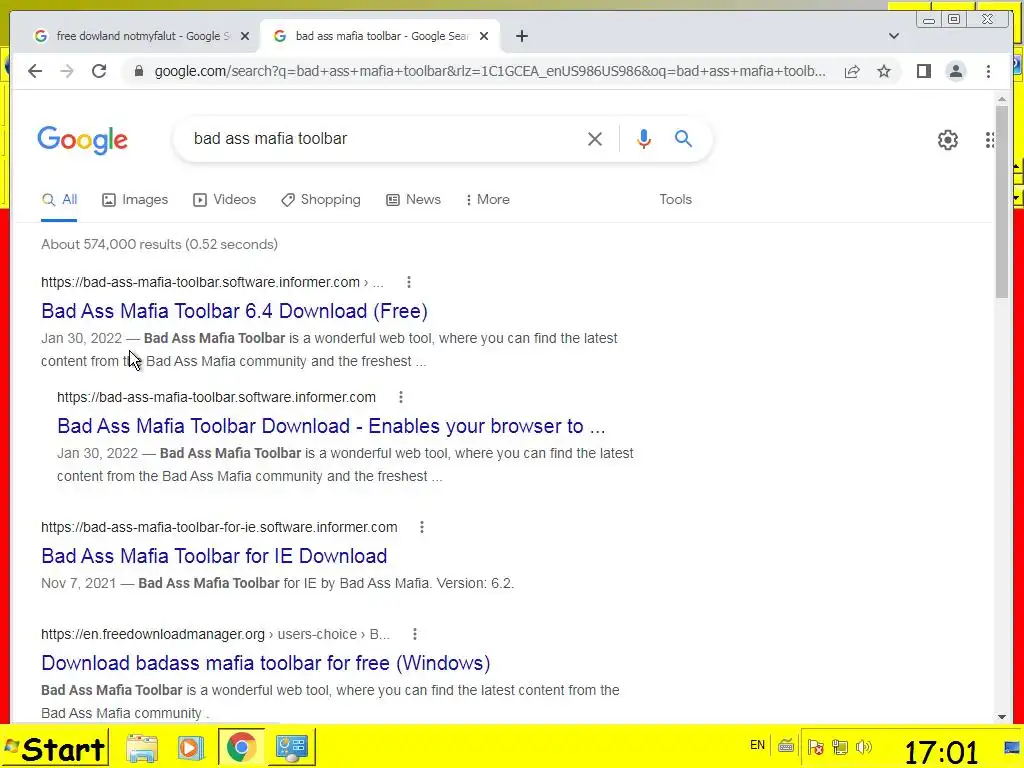Open options for freedownloadmanager.org result
The width and height of the screenshot is (1024, 768).
click(415, 634)
